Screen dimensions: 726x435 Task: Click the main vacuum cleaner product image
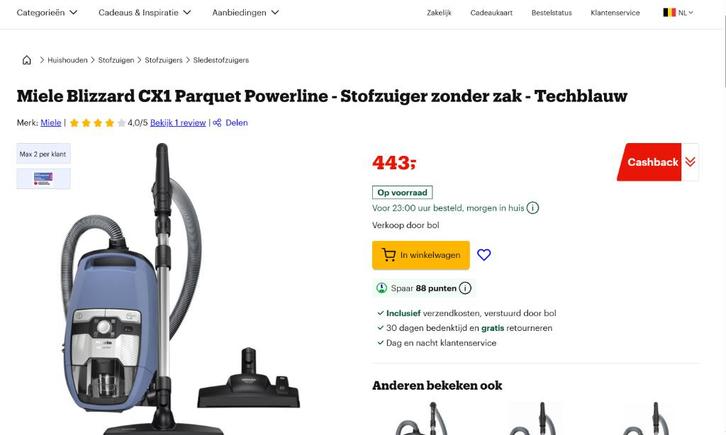181,289
